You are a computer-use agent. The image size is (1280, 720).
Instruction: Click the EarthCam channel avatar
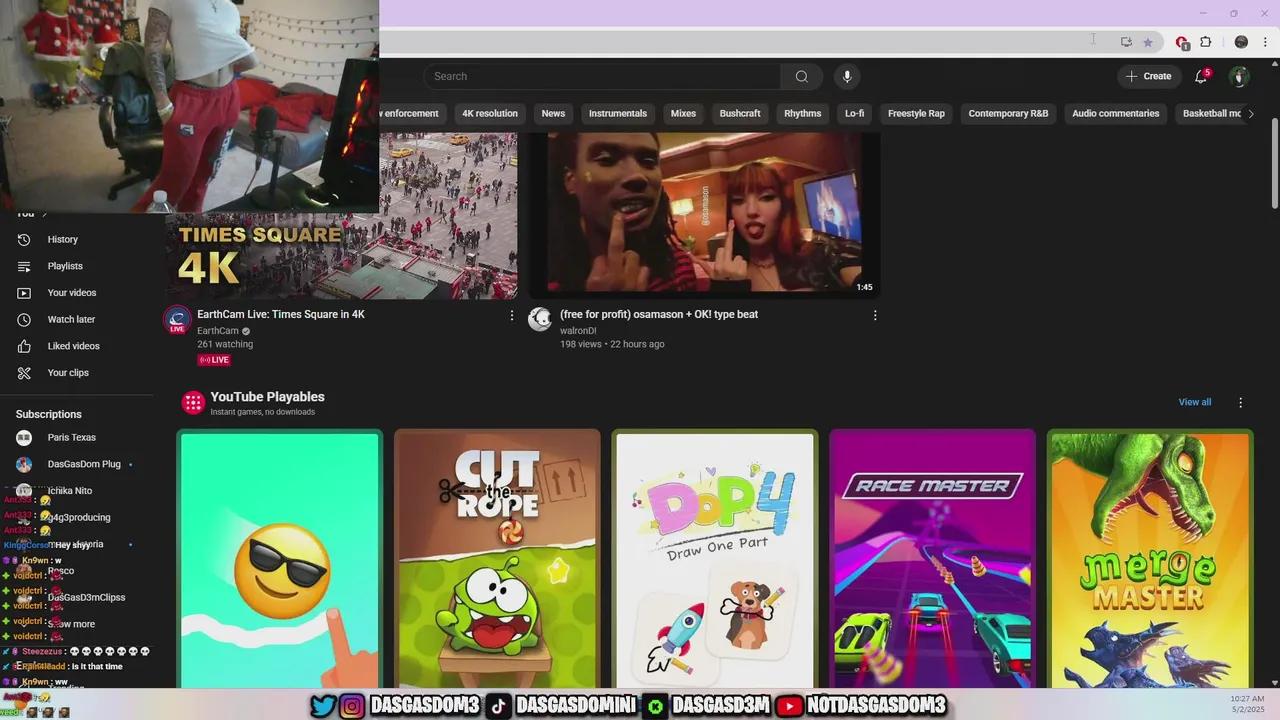[x=177, y=319]
